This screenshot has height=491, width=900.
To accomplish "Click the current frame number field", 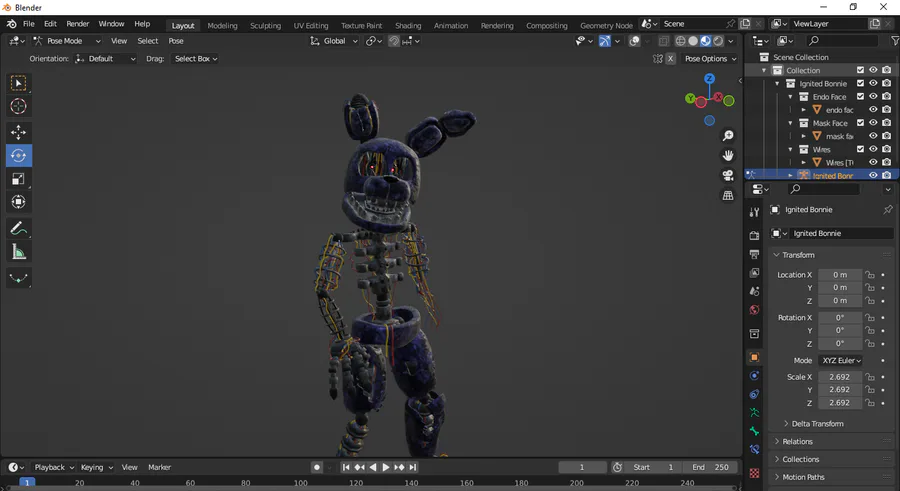I will pos(581,467).
